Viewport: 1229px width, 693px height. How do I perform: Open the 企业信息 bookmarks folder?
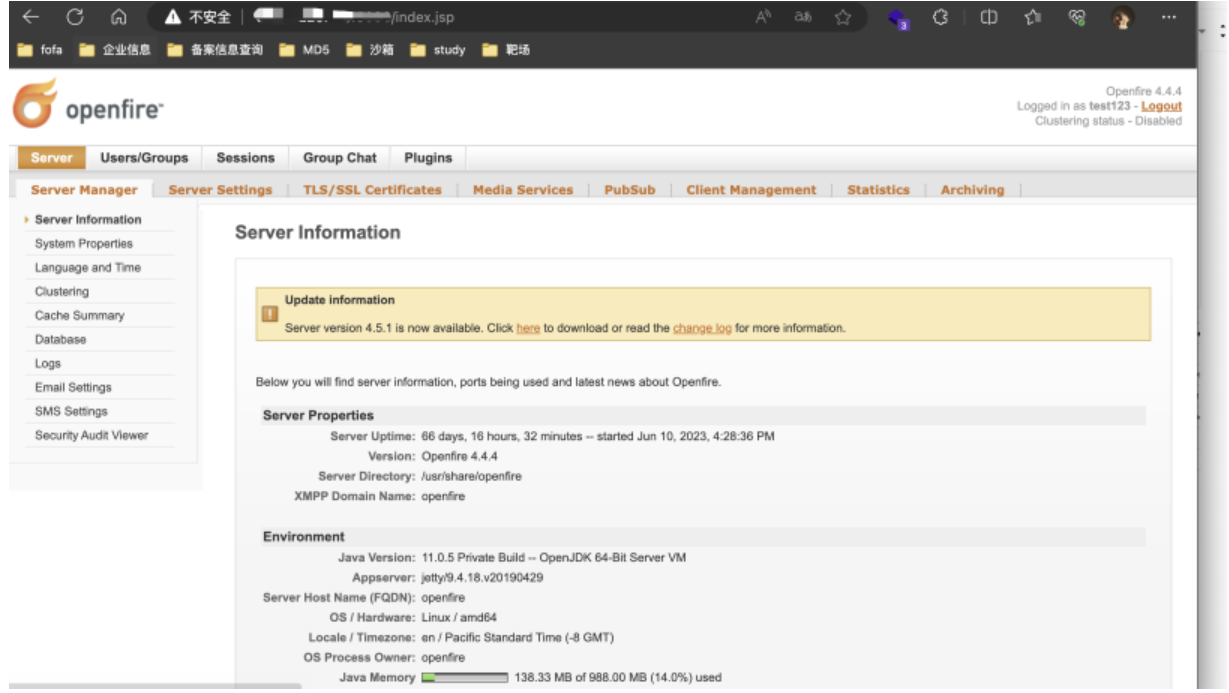tap(115, 50)
